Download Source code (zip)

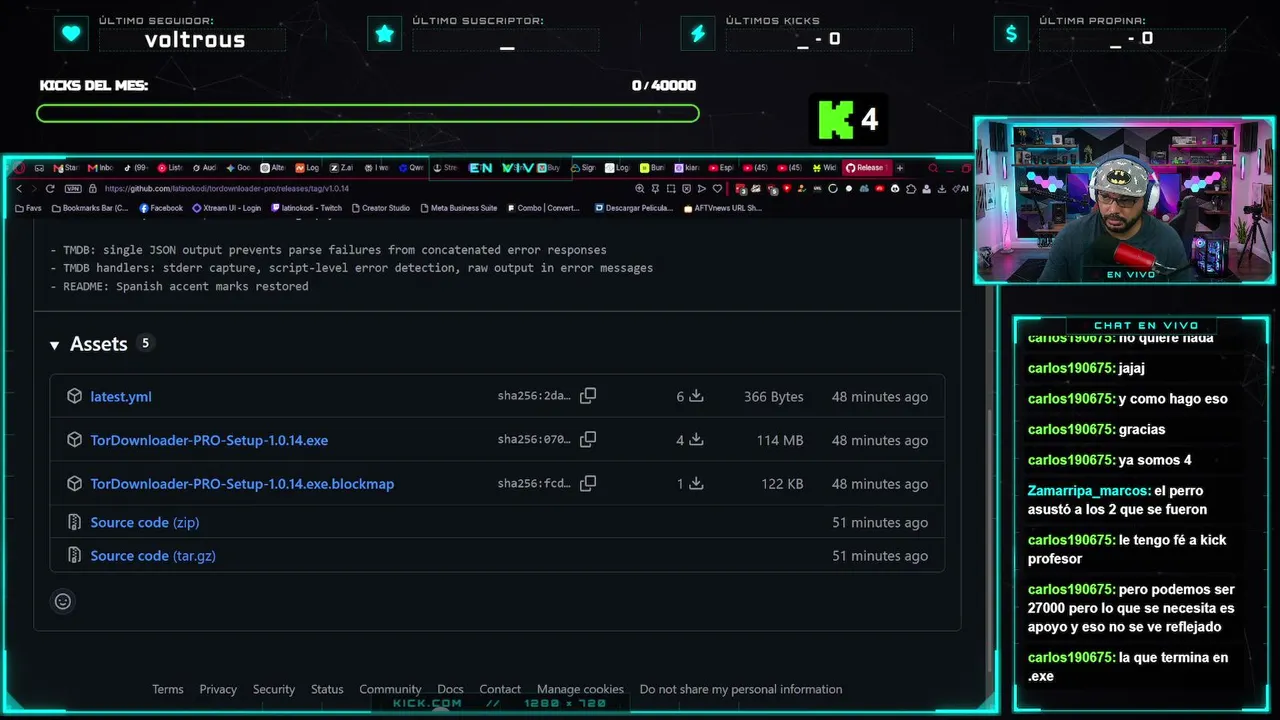pyautogui.click(x=145, y=522)
